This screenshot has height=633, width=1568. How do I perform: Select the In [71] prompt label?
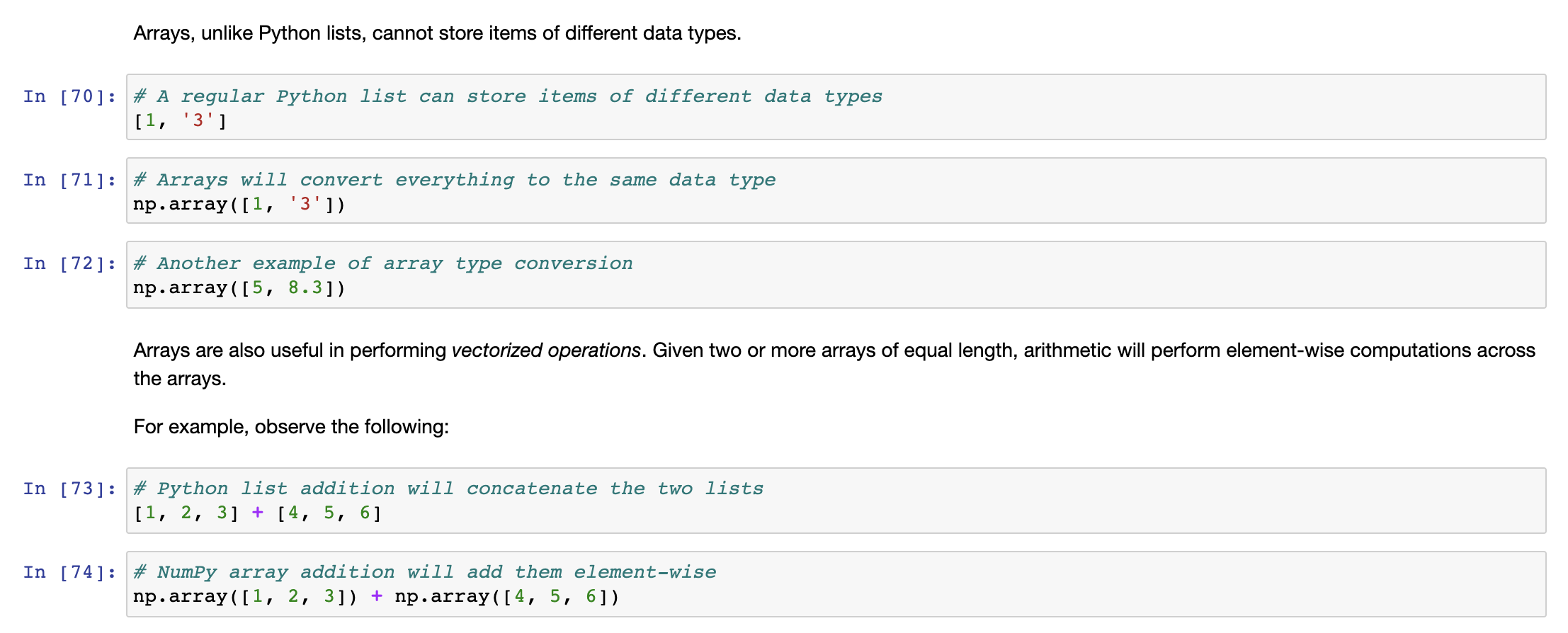(x=69, y=180)
